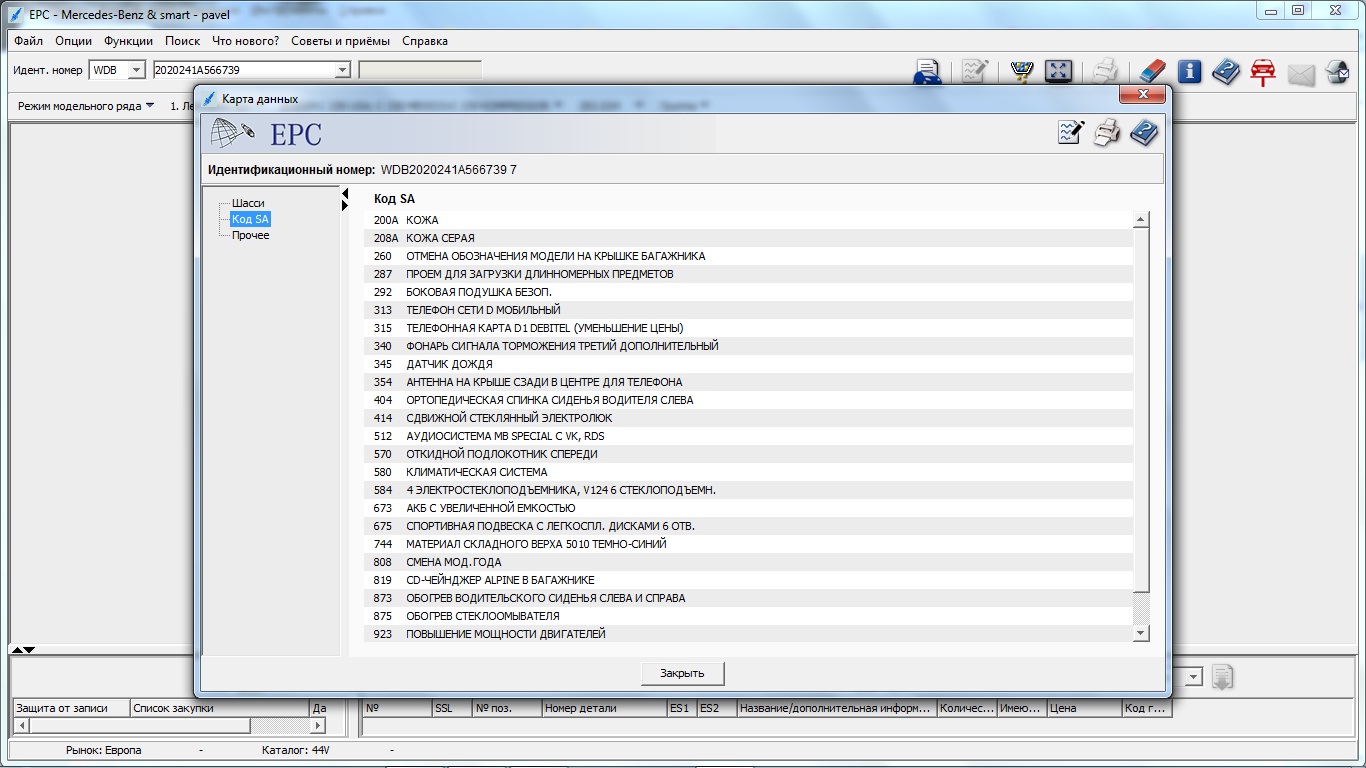The image size is (1366, 768).
Task: Select row 345 ДАТЧИК ДОЖДЯ
Action: (748, 364)
